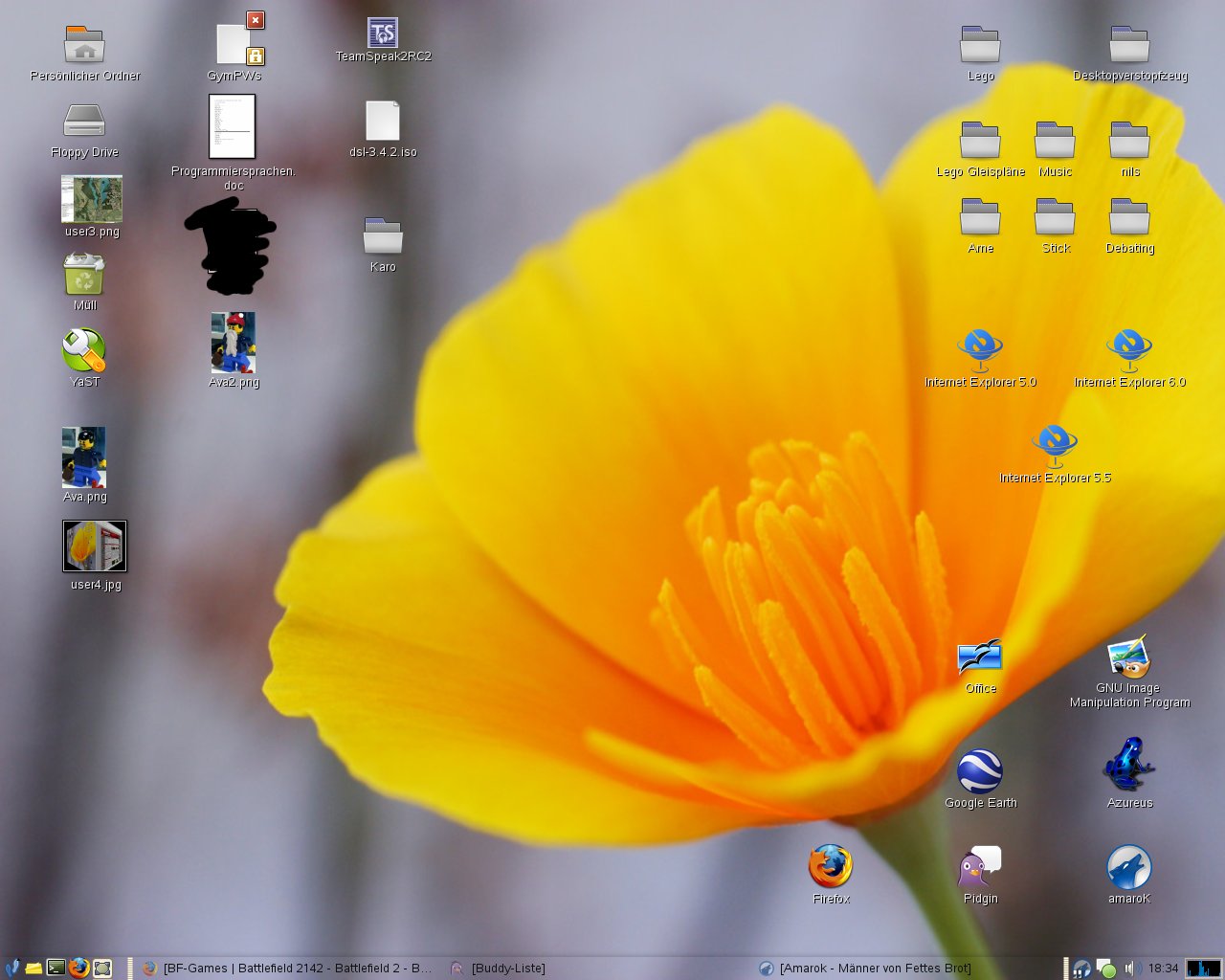The height and width of the screenshot is (980, 1225).
Task: Click the volume speaker icon in tray
Action: [x=1131, y=969]
